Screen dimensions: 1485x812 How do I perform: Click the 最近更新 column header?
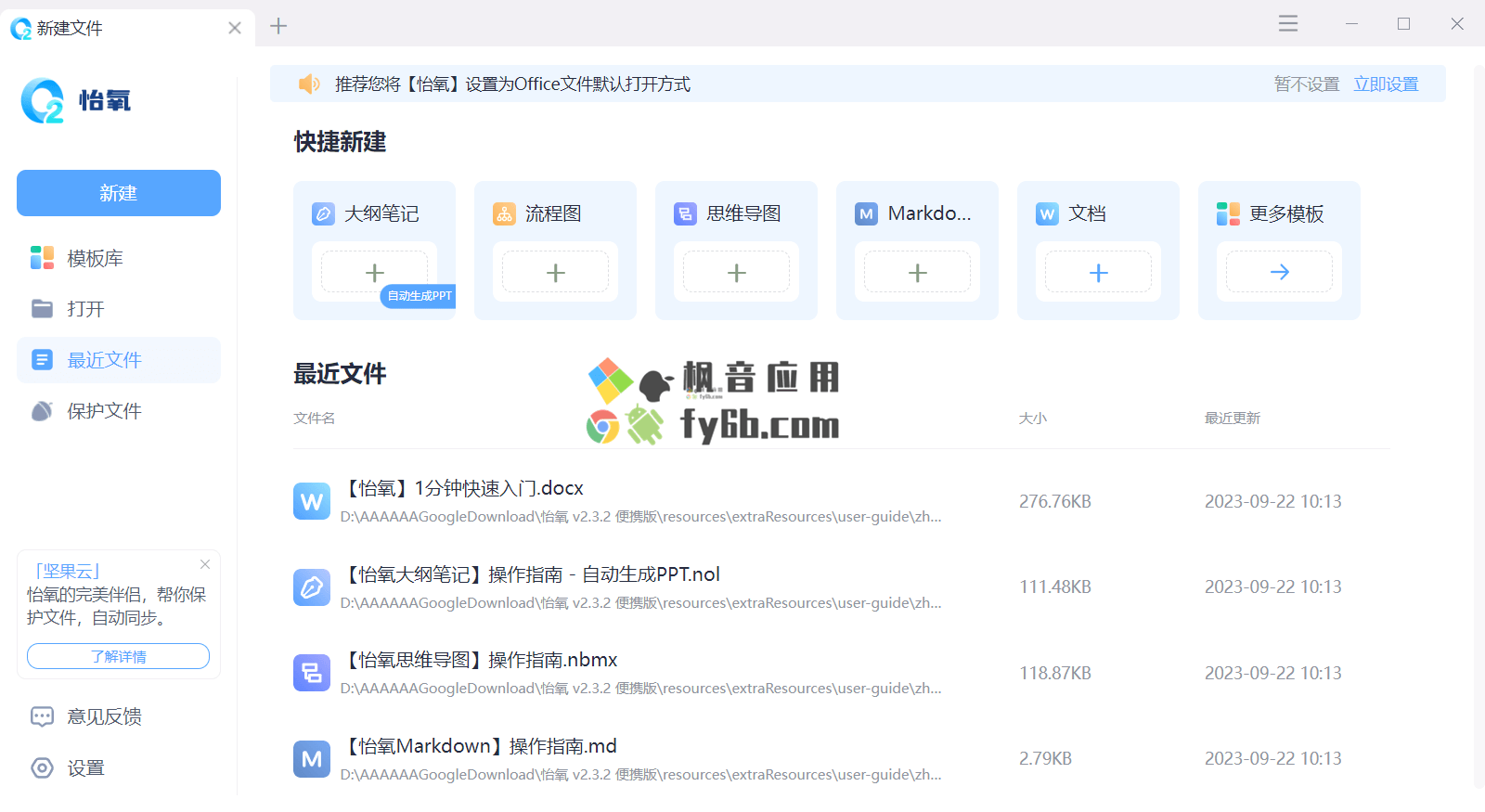point(1233,419)
